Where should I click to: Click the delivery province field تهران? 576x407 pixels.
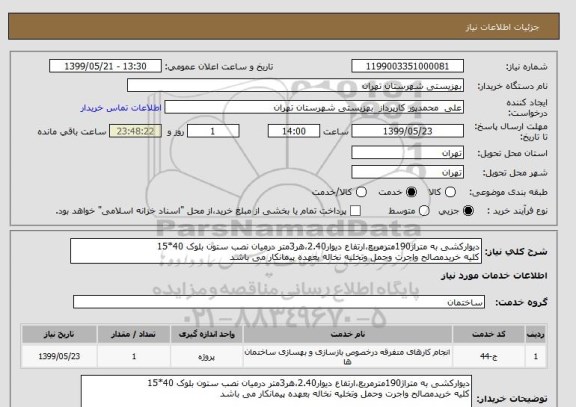click(407, 153)
